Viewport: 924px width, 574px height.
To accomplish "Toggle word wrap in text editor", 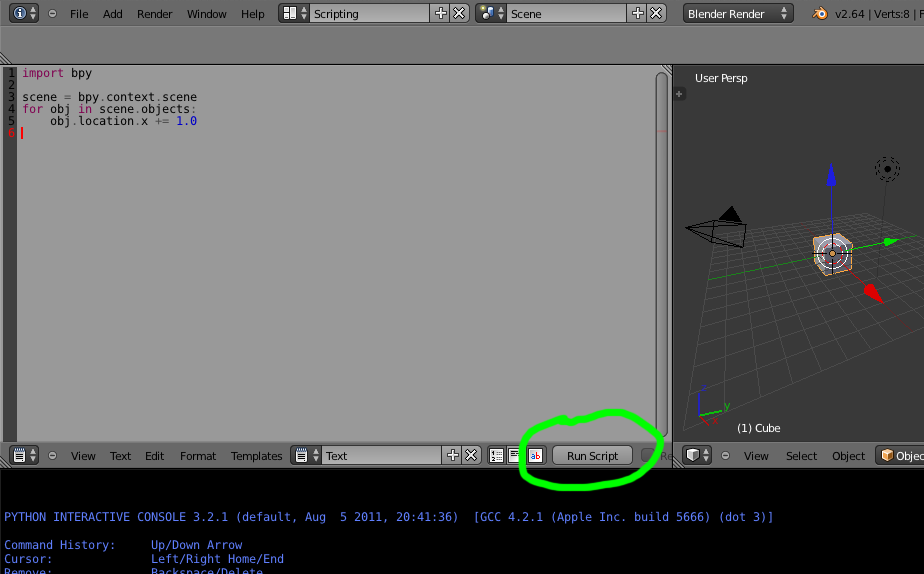I will coord(514,456).
